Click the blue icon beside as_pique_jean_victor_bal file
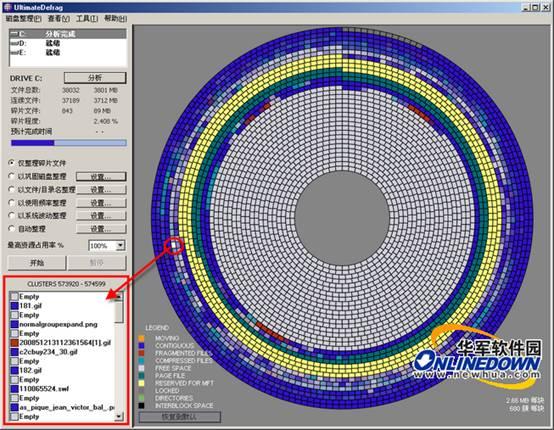This screenshot has height=430, width=554. (x=14, y=407)
